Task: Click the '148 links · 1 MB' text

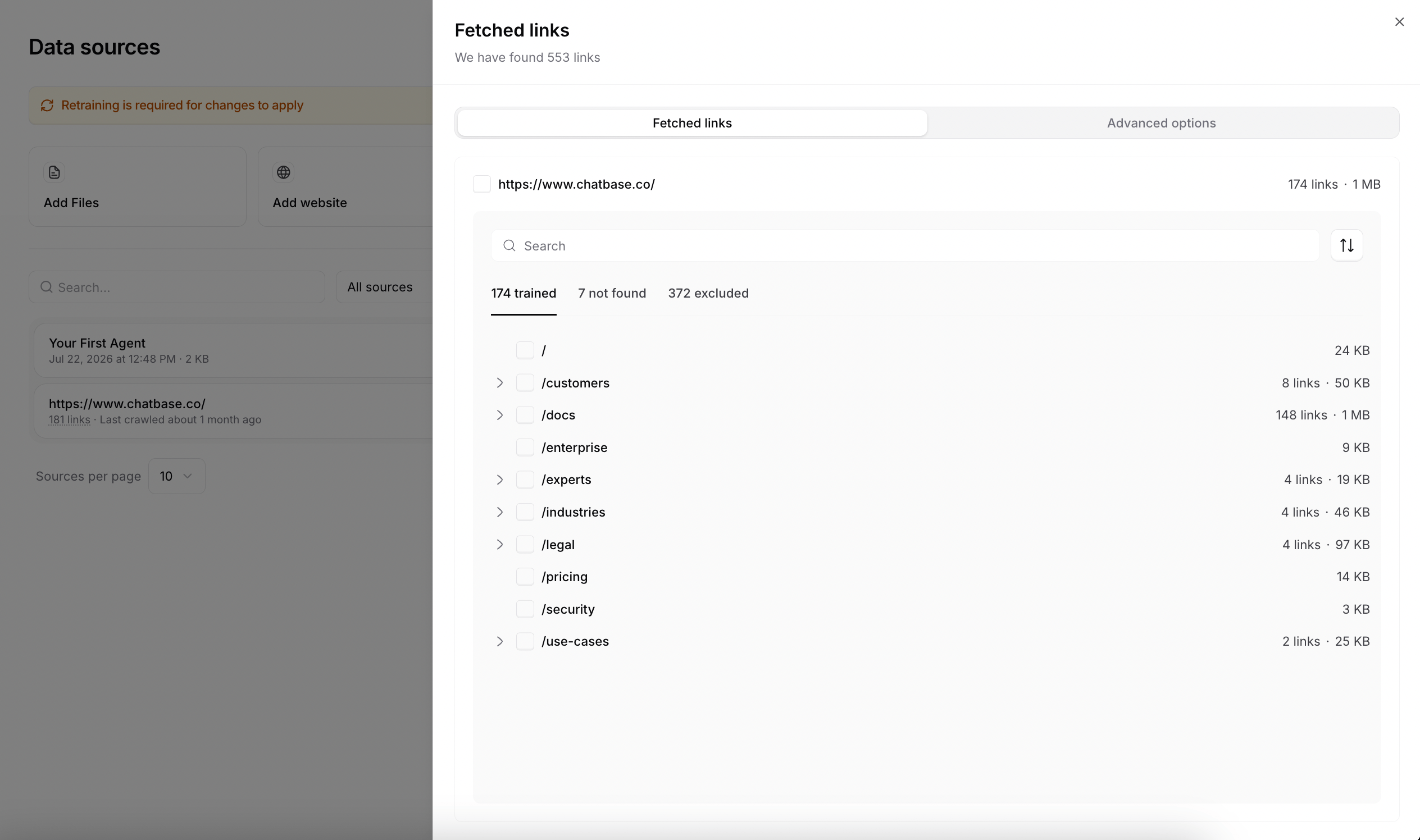Action: pos(1322,415)
